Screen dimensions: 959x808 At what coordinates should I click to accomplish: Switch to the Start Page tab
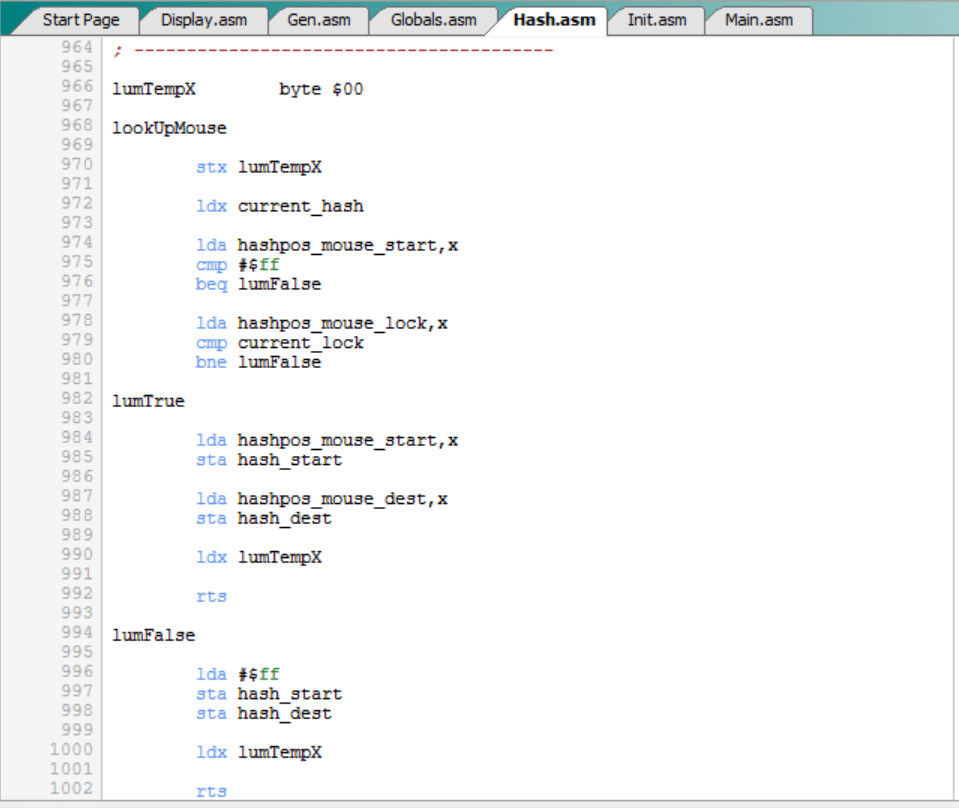point(80,20)
